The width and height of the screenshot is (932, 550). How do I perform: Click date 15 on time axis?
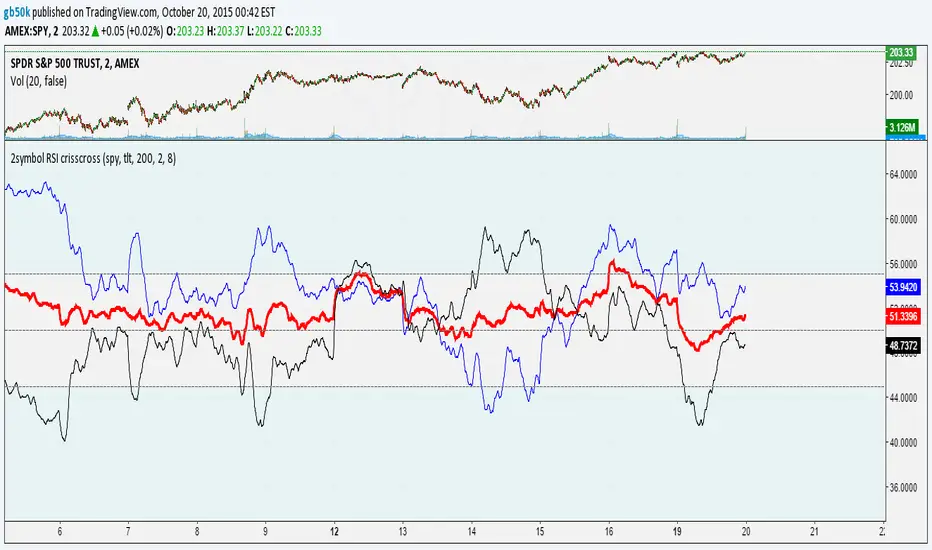point(540,532)
